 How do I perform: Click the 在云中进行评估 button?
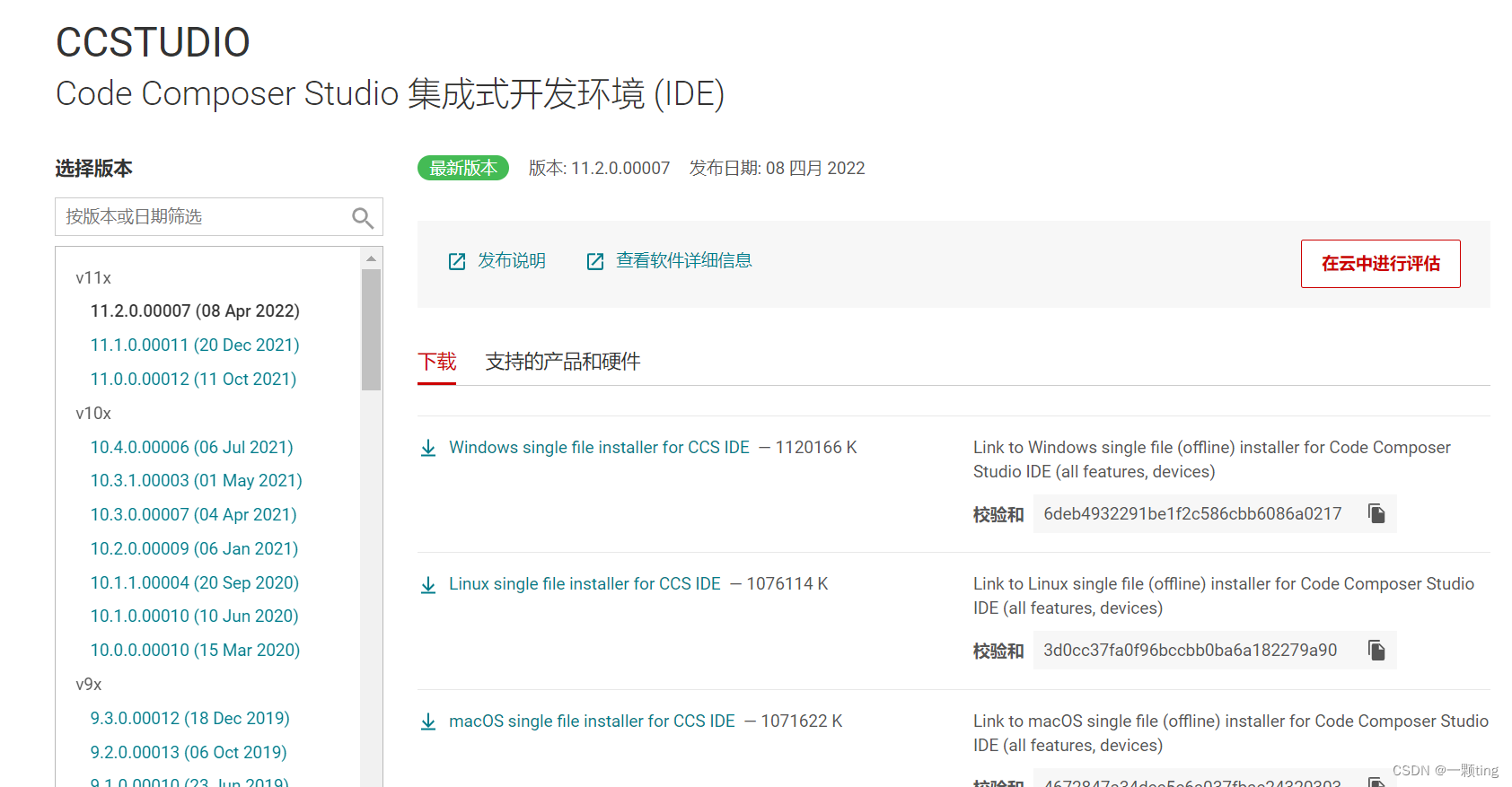(1381, 264)
